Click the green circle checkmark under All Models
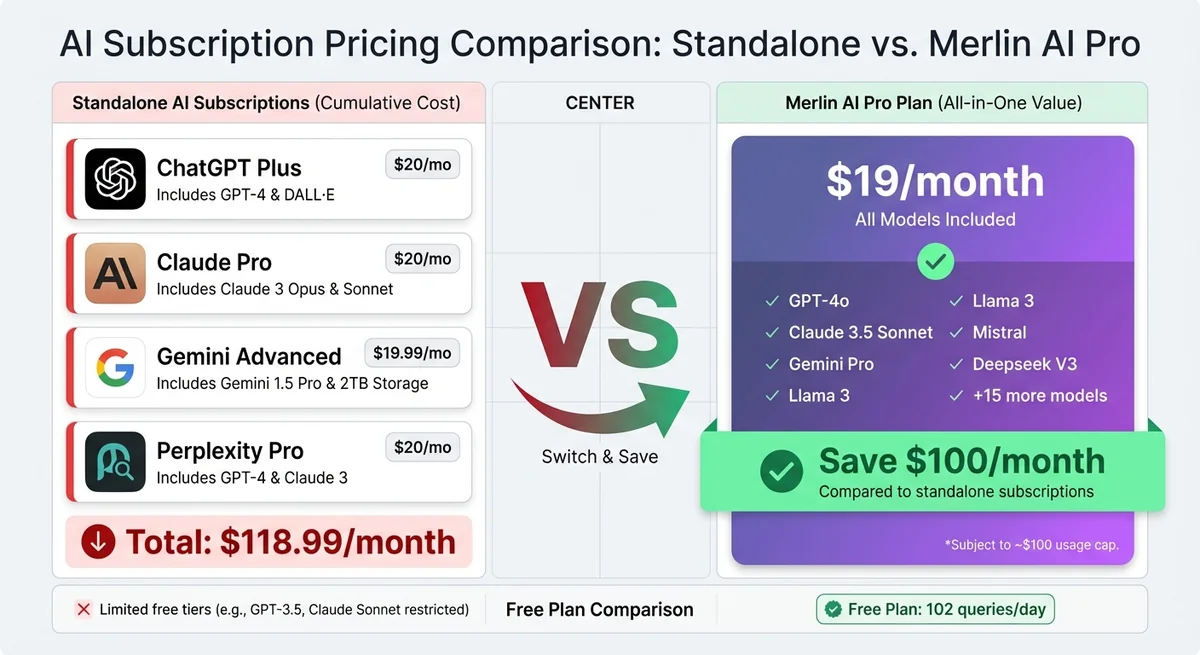The height and width of the screenshot is (655, 1200). coord(935,261)
